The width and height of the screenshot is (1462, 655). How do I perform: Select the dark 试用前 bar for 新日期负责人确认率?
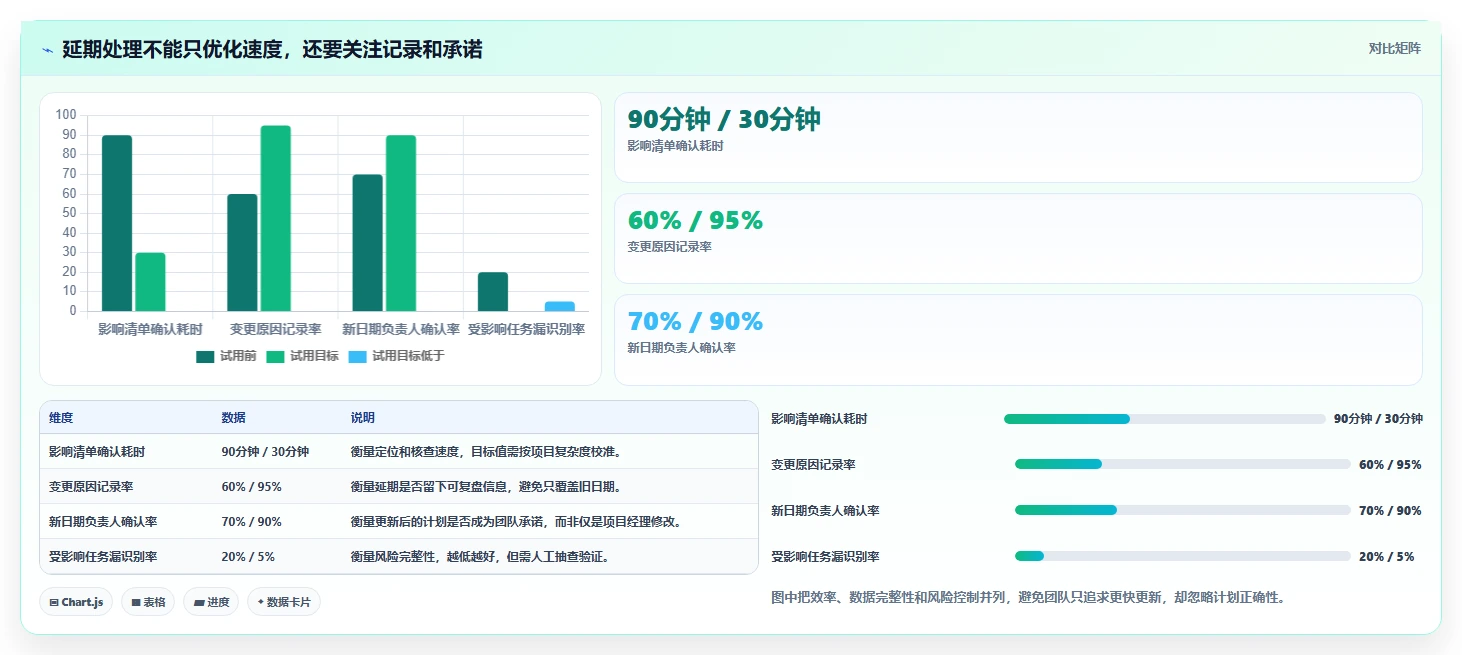pos(367,243)
